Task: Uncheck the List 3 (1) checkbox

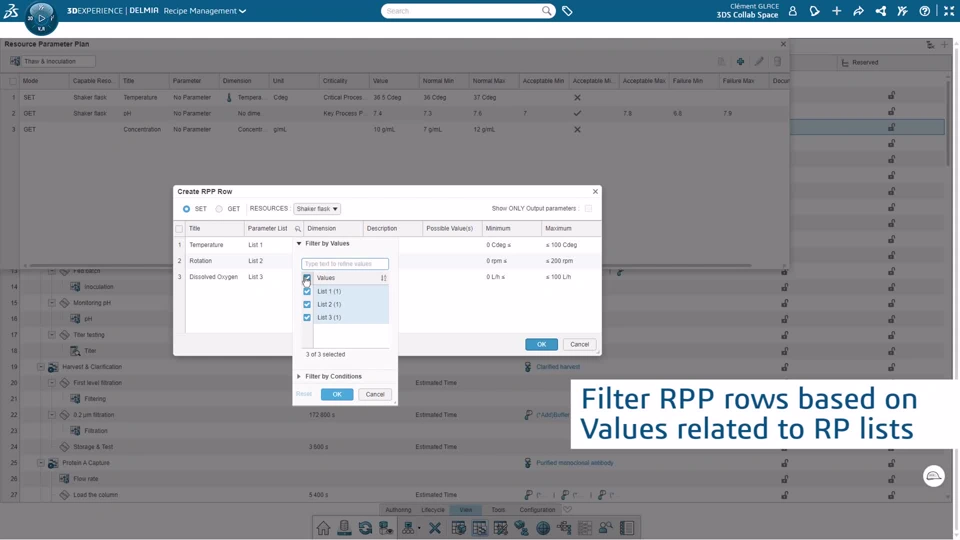Action: [x=307, y=317]
